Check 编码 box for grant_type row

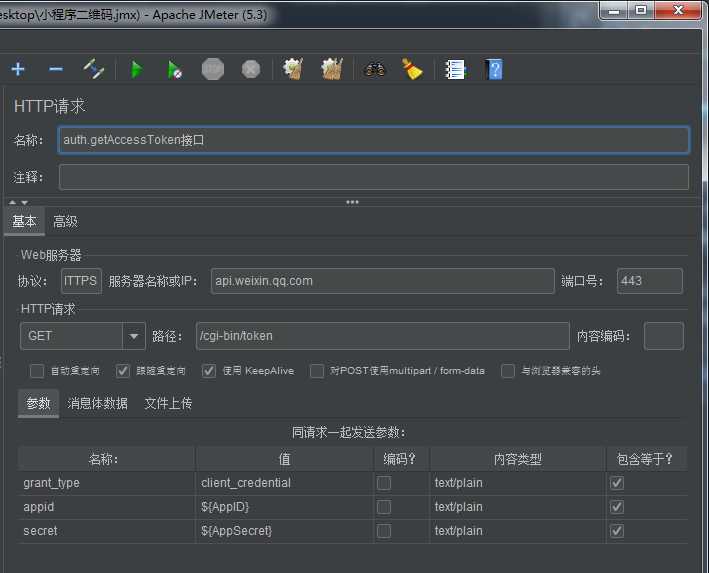pos(384,483)
